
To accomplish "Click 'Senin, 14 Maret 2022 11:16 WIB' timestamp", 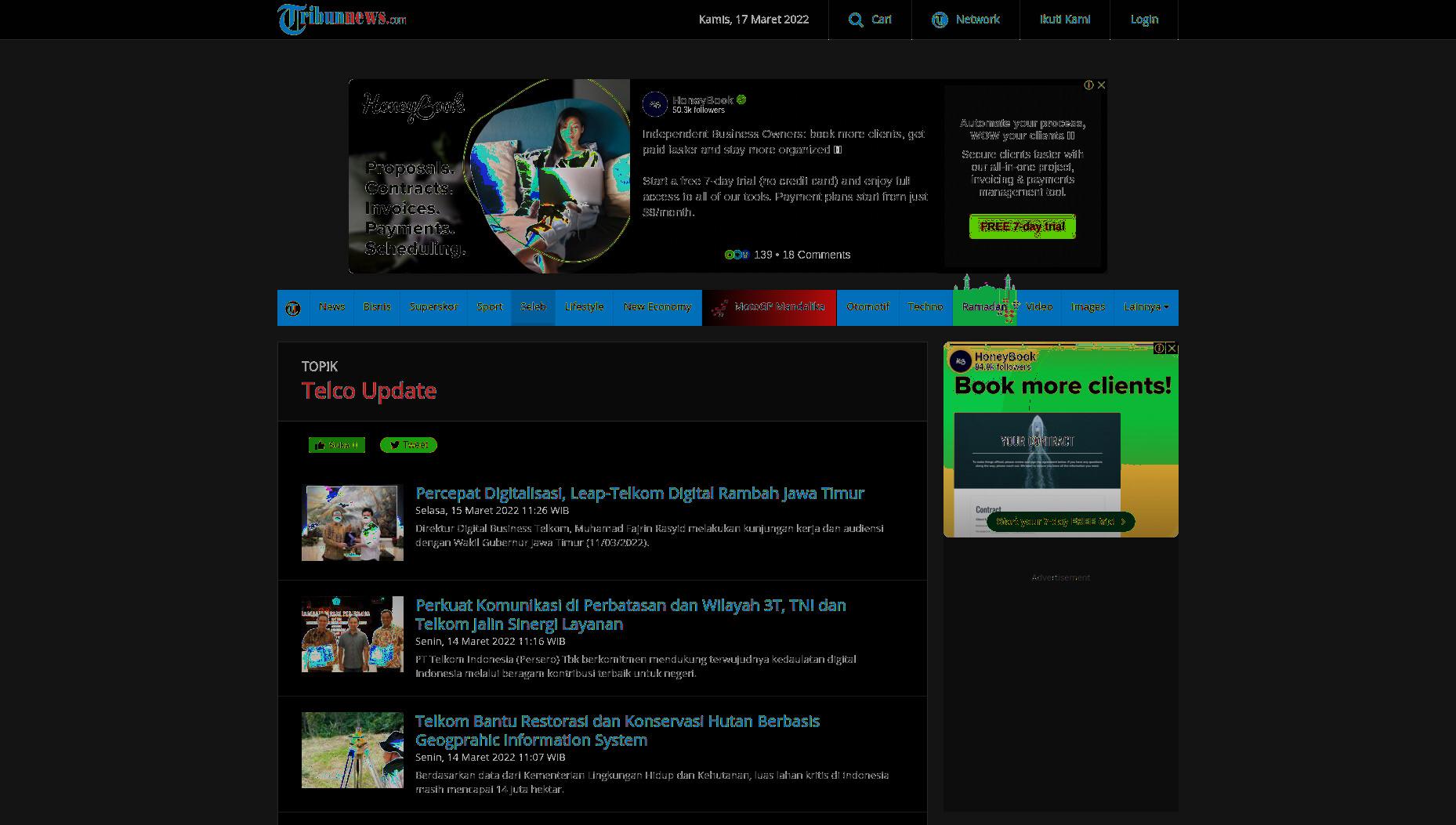I will click(491, 641).
